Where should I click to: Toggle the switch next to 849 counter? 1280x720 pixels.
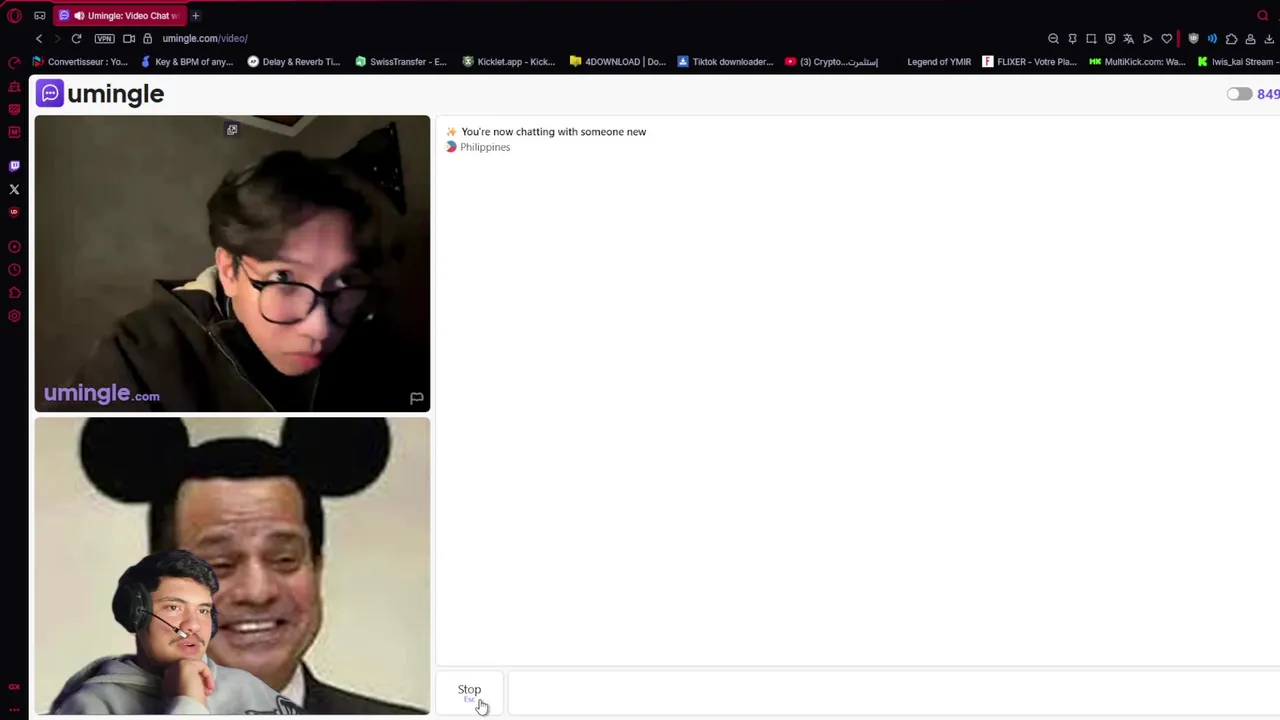point(1239,94)
